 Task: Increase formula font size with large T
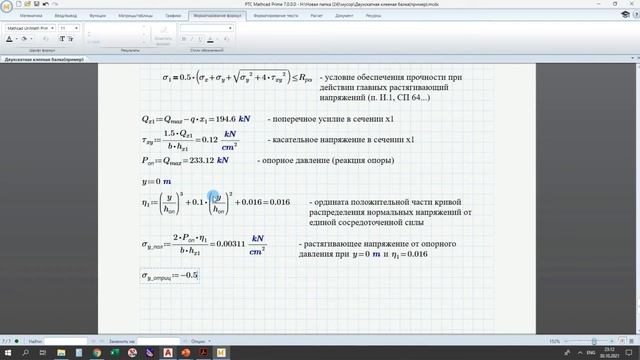tap(62, 39)
